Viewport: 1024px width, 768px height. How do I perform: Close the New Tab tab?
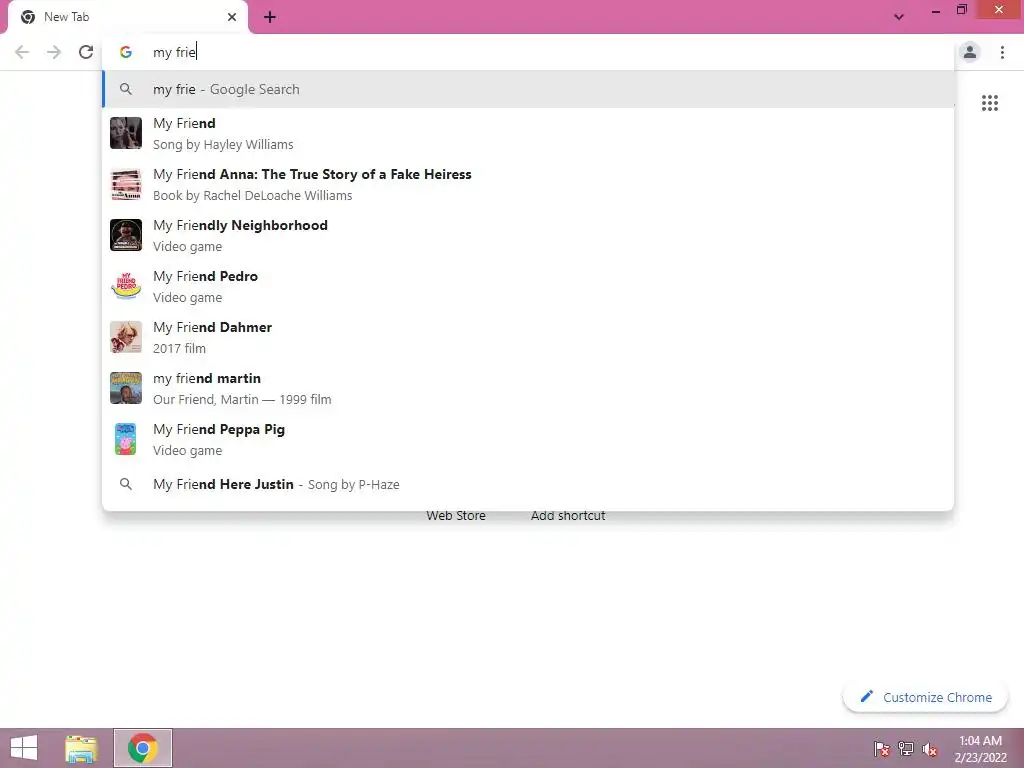pos(232,17)
